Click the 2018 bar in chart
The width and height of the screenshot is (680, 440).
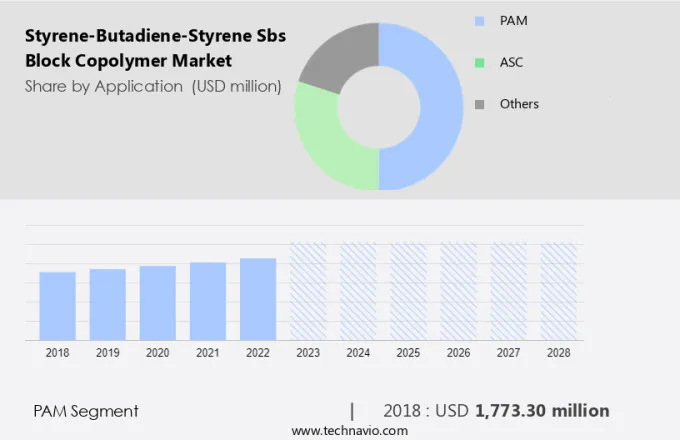[57, 306]
